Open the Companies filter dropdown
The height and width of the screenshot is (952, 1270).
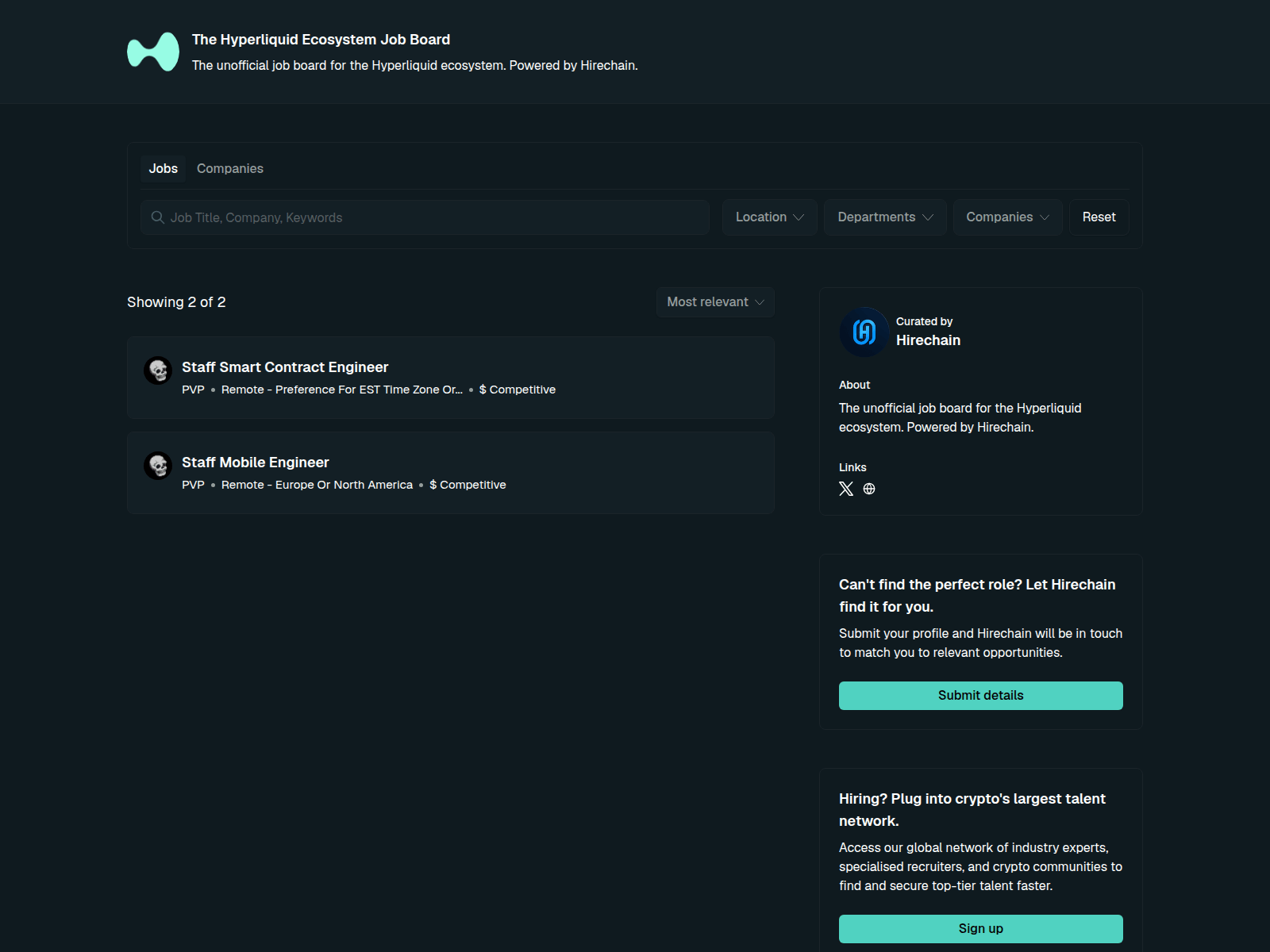1007,217
